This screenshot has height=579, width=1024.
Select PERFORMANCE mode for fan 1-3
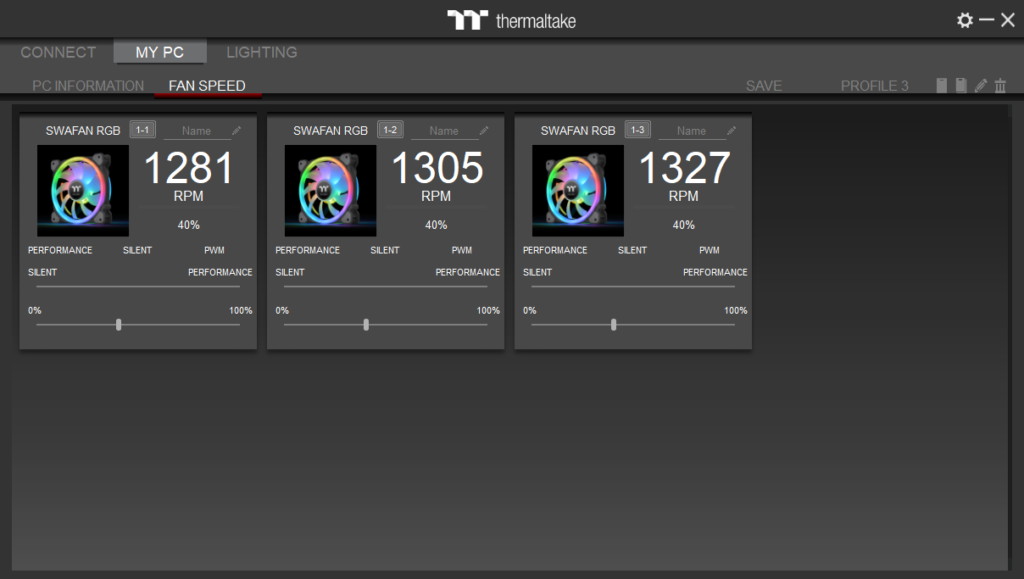(x=555, y=250)
